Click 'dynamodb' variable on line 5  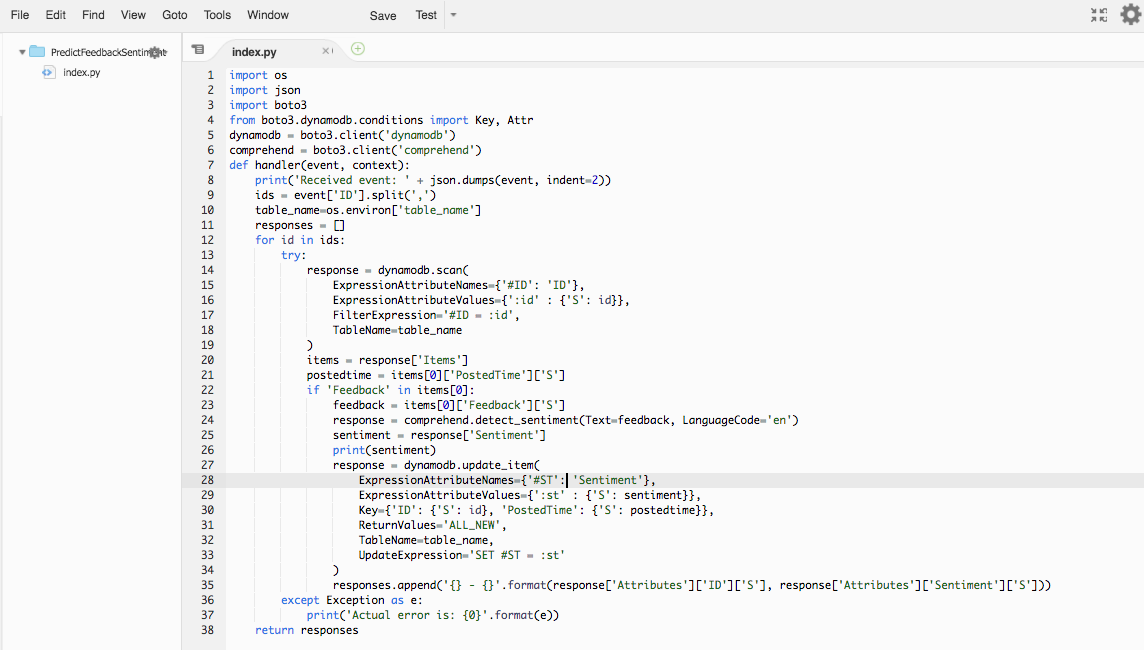pyautogui.click(x=255, y=135)
